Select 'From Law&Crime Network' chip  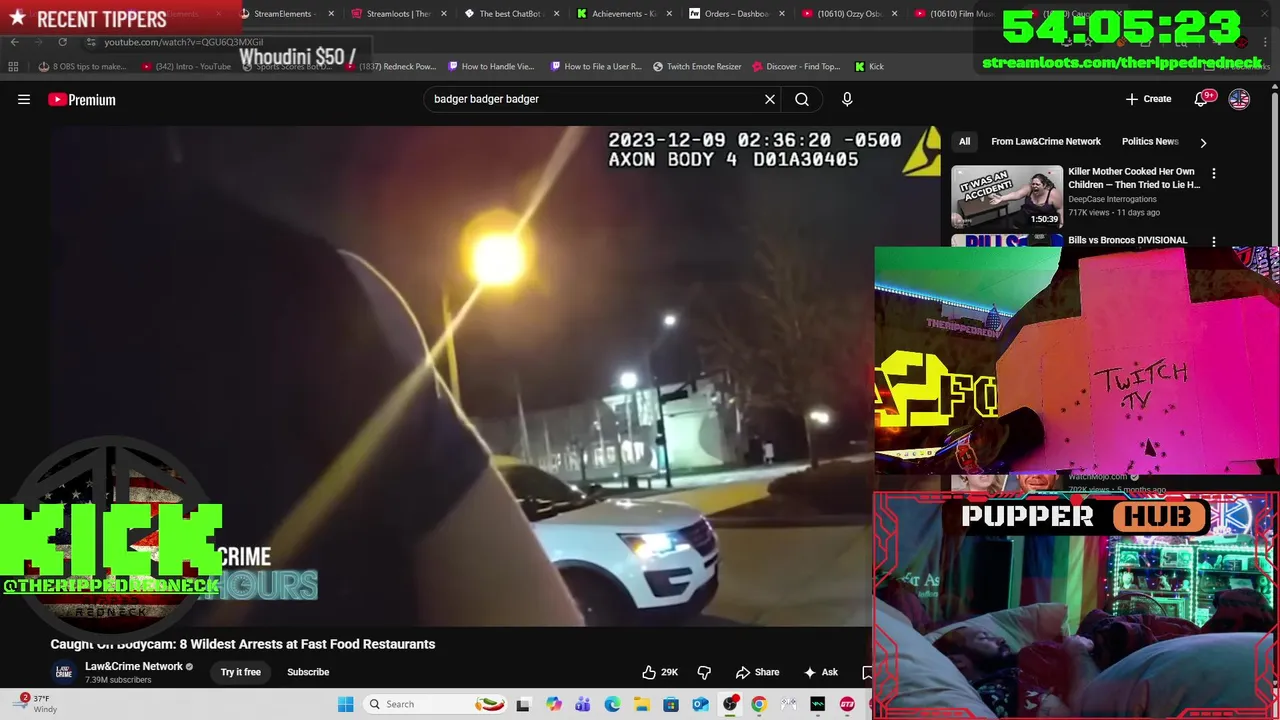pos(1045,141)
